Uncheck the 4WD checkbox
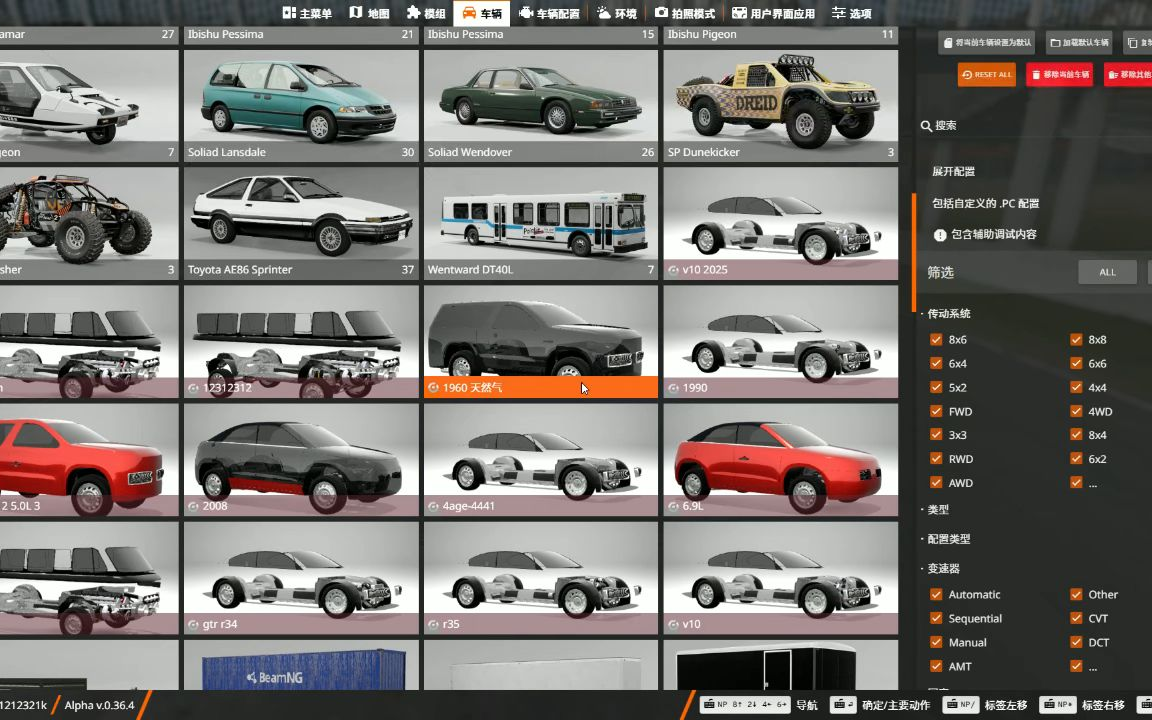1152x720 pixels. (x=1076, y=411)
